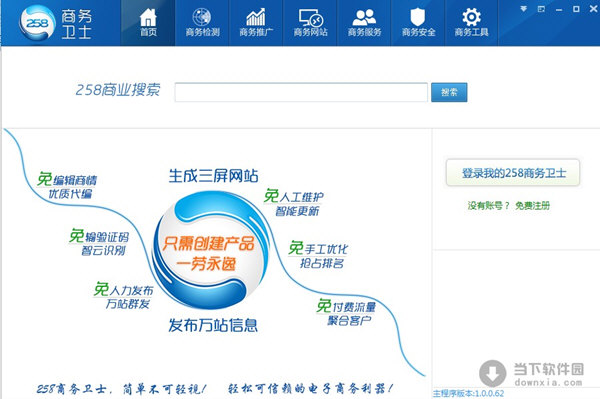Click the 258 商务卫士 logo
The height and width of the screenshot is (399, 600).
56,23
